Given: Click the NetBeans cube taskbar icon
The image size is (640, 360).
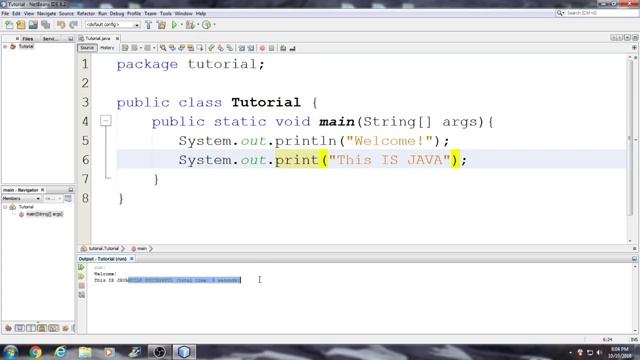Looking at the screenshot, I should point(184,351).
